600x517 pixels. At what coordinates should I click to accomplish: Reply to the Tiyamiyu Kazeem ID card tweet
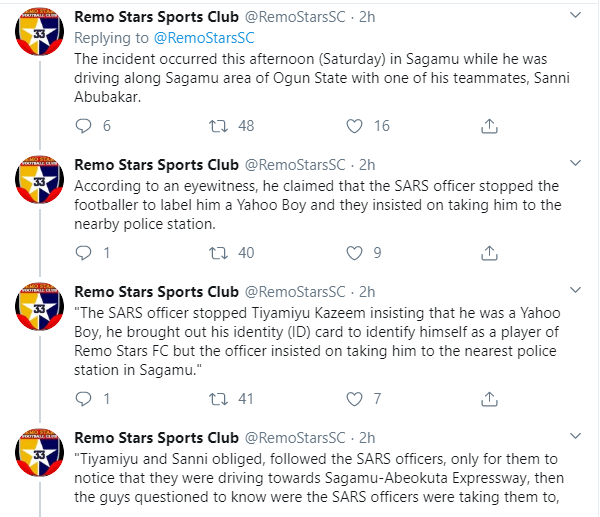click(84, 399)
